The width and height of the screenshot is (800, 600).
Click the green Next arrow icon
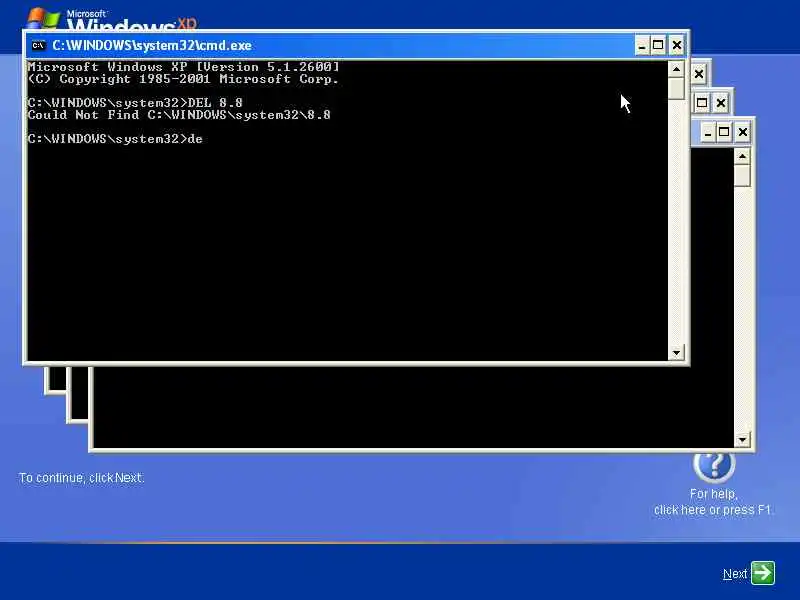point(763,573)
